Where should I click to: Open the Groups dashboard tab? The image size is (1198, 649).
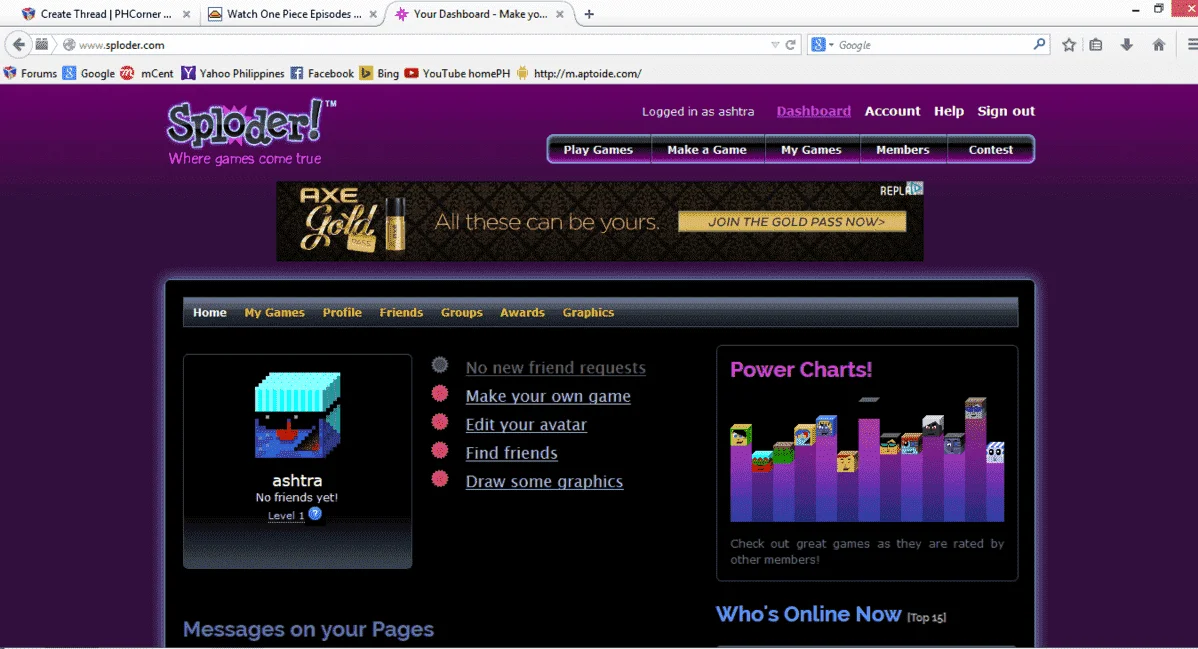coord(461,313)
